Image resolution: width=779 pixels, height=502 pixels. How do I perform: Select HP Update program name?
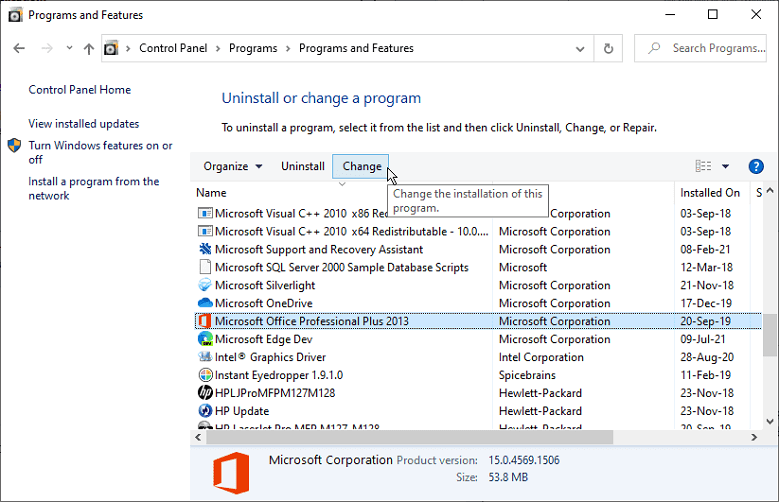(x=242, y=411)
